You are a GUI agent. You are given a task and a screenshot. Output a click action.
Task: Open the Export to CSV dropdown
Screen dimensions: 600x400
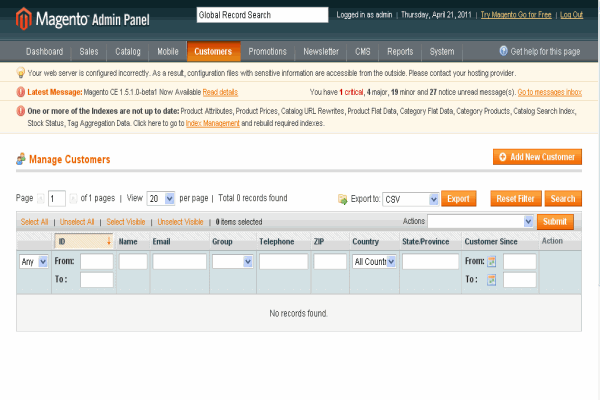click(x=411, y=199)
